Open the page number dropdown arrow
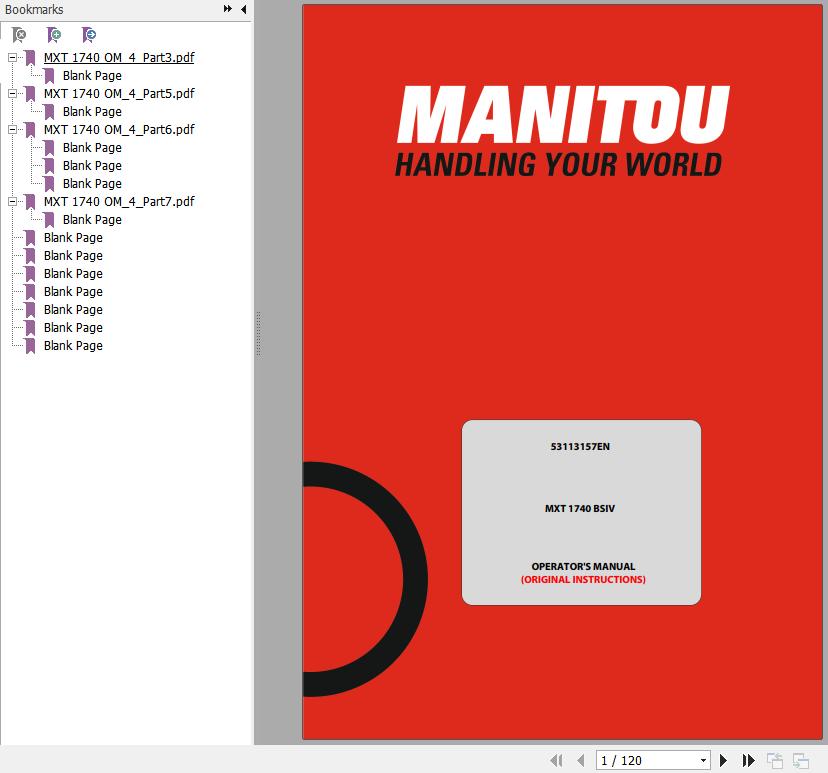 coord(703,760)
